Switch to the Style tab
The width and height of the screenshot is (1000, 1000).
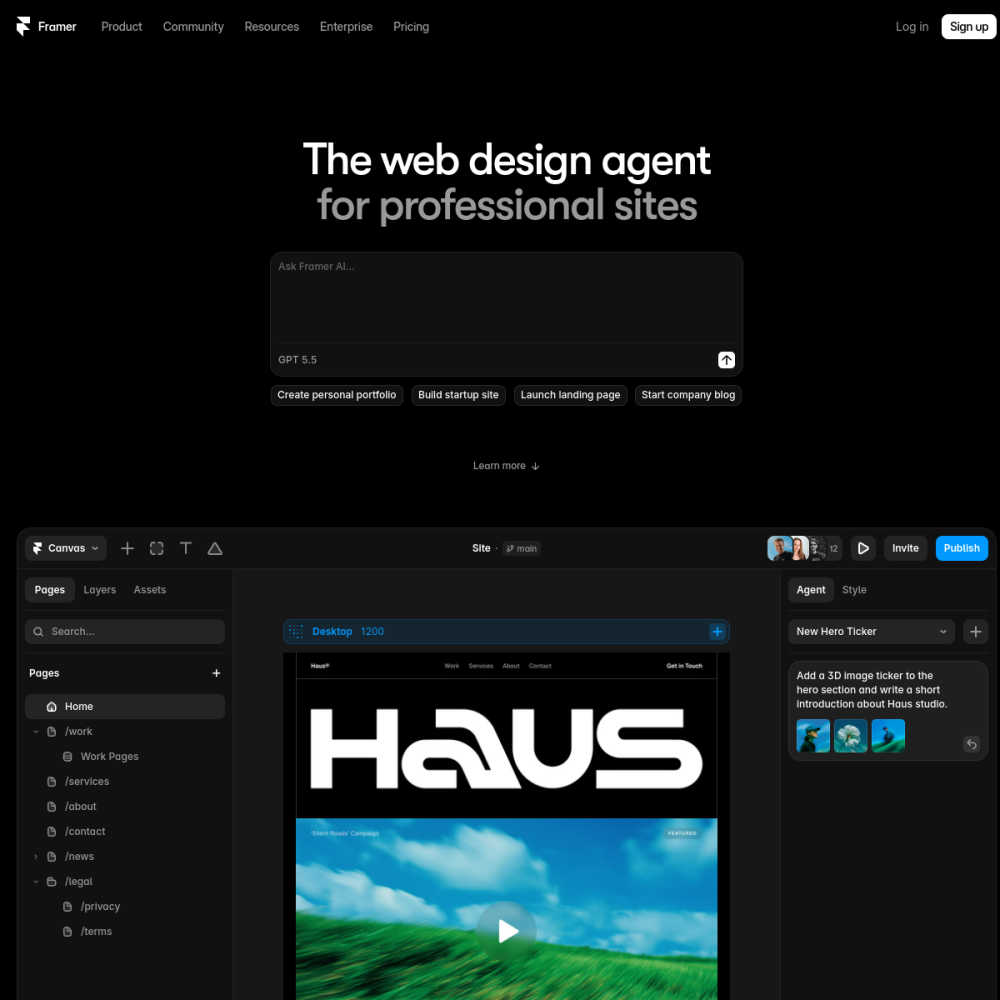pos(854,590)
